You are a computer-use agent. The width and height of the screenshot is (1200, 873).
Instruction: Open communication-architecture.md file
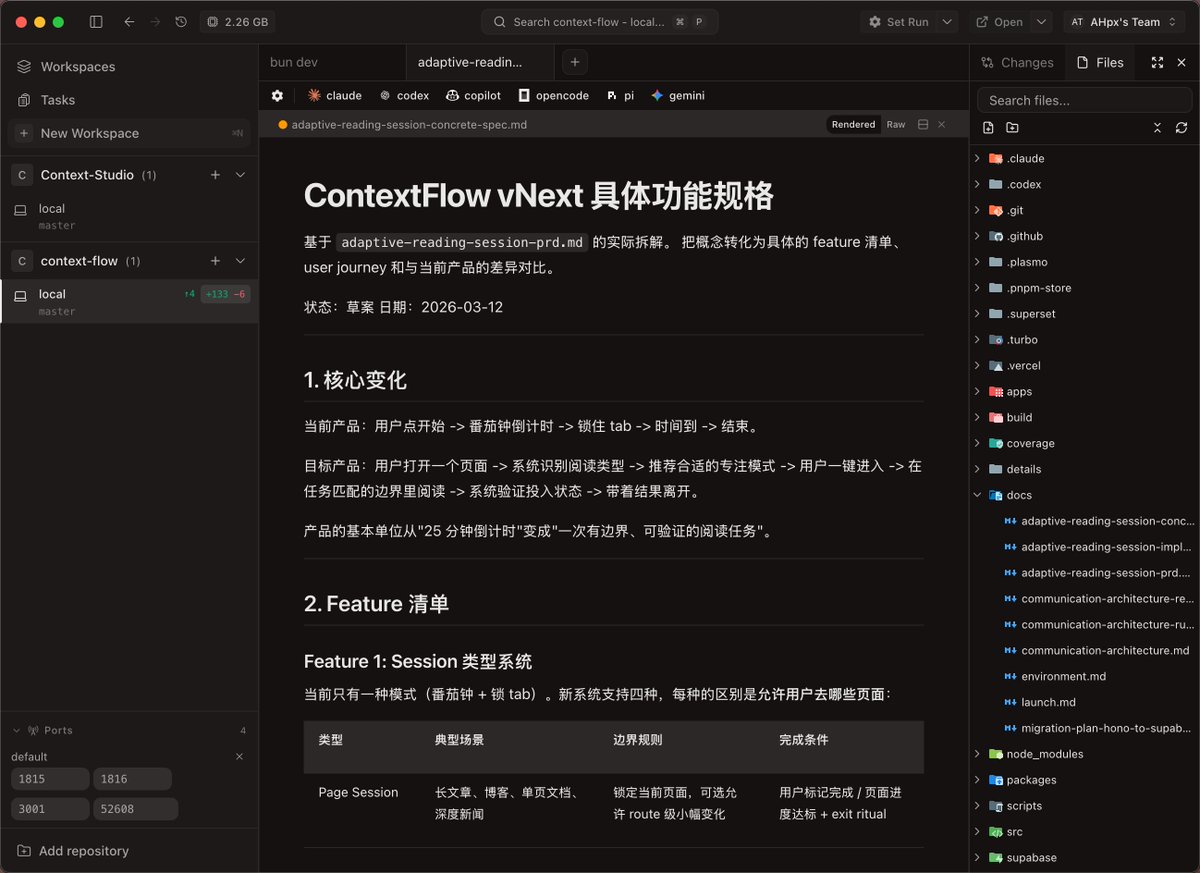tap(1097, 650)
